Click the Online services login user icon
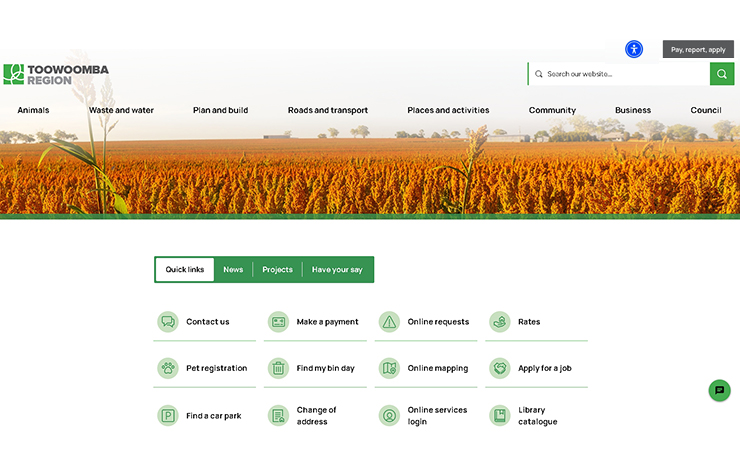740x460 pixels. point(389,416)
